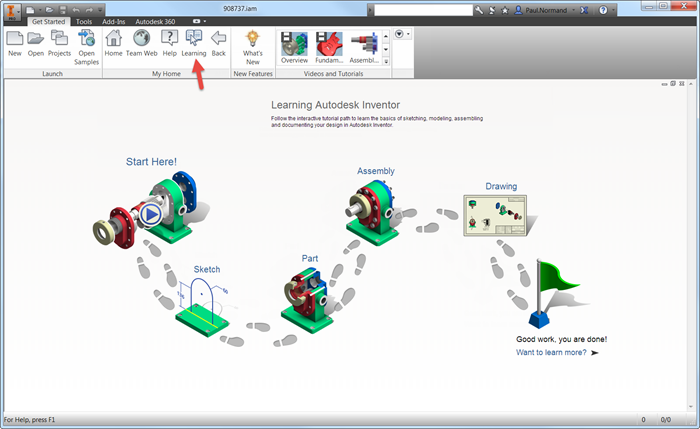Open the Sketch tutorial
Viewport: 700px width, 429px height.
click(x=207, y=269)
